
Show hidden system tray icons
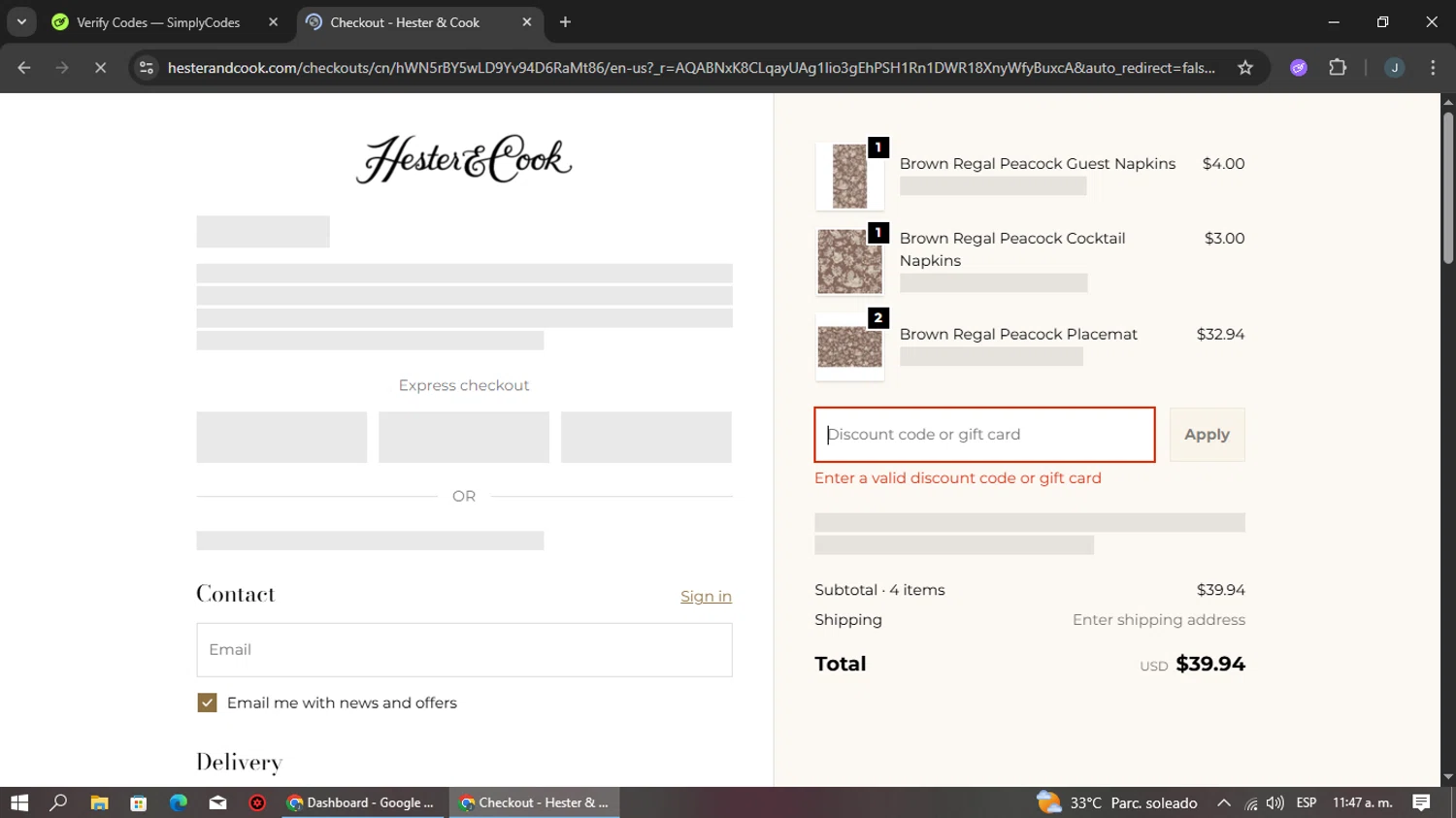(1224, 802)
